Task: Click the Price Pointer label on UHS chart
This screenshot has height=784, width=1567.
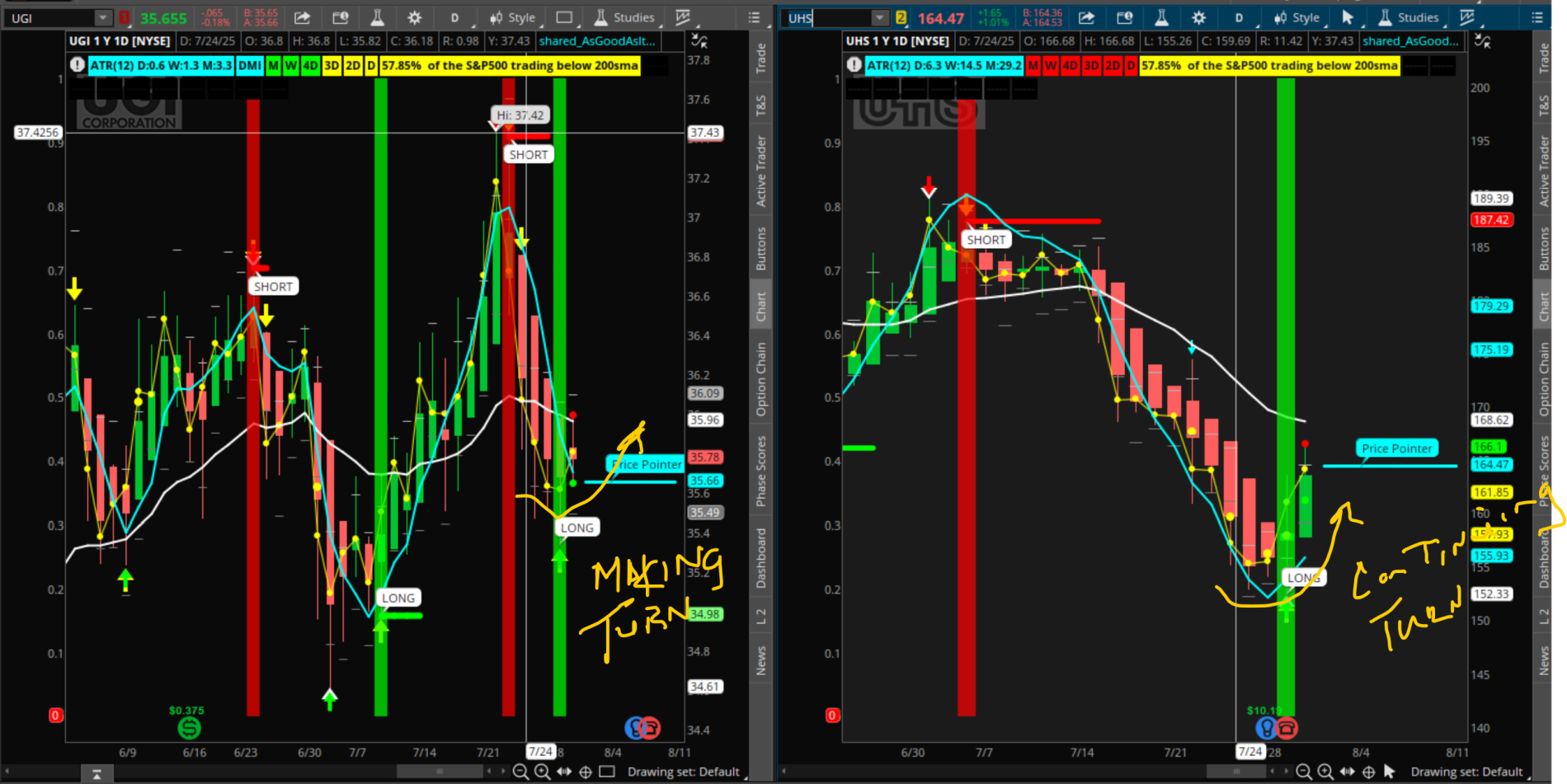Action: coord(1396,448)
